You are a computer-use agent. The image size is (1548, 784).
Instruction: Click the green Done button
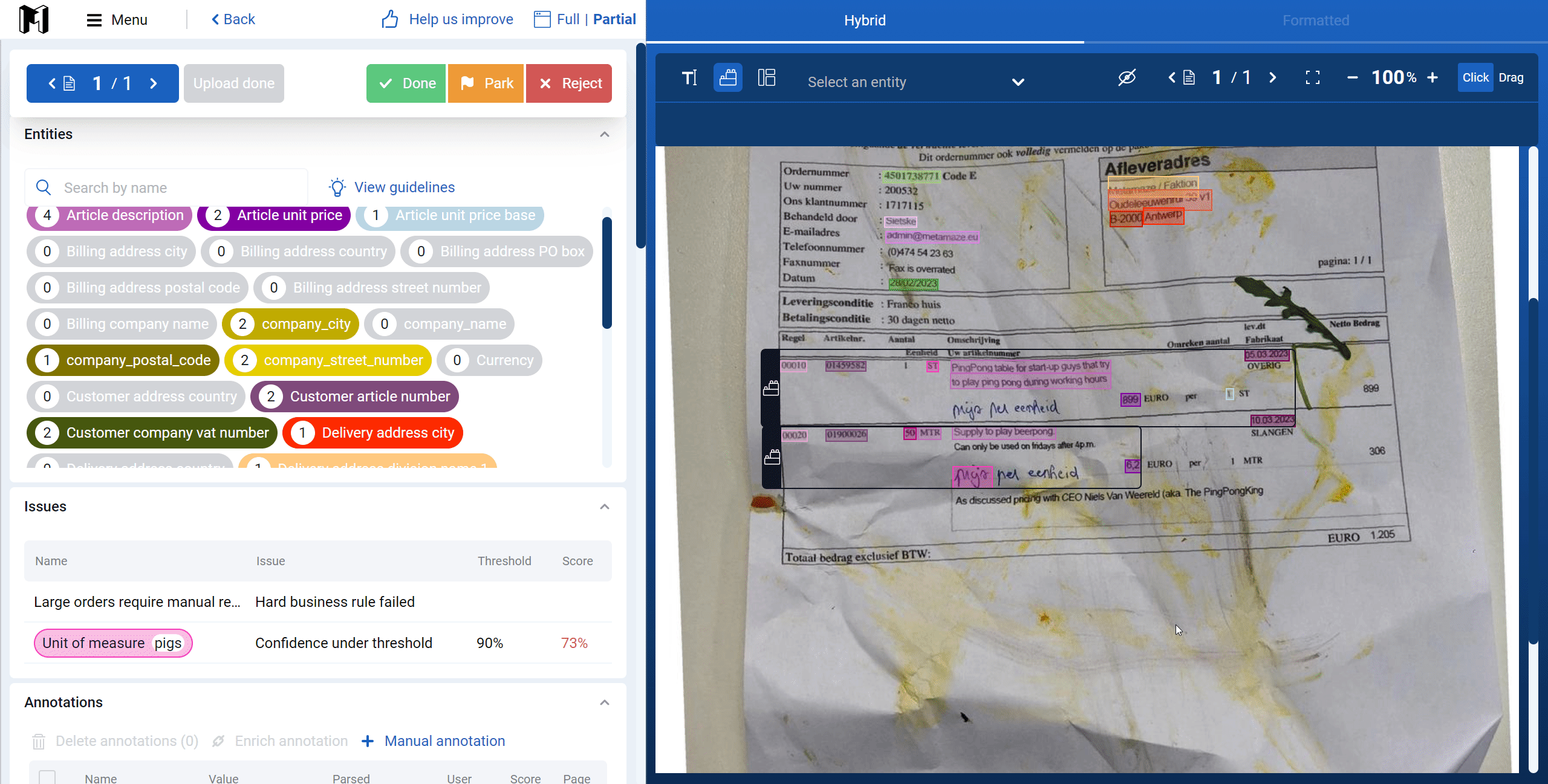(406, 83)
